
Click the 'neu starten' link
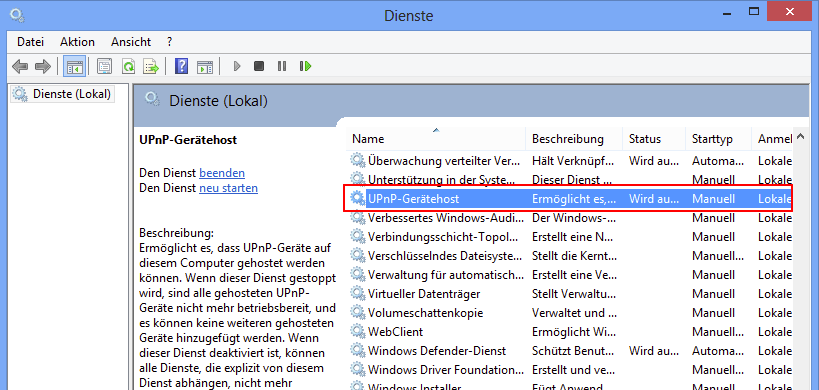click(228, 187)
